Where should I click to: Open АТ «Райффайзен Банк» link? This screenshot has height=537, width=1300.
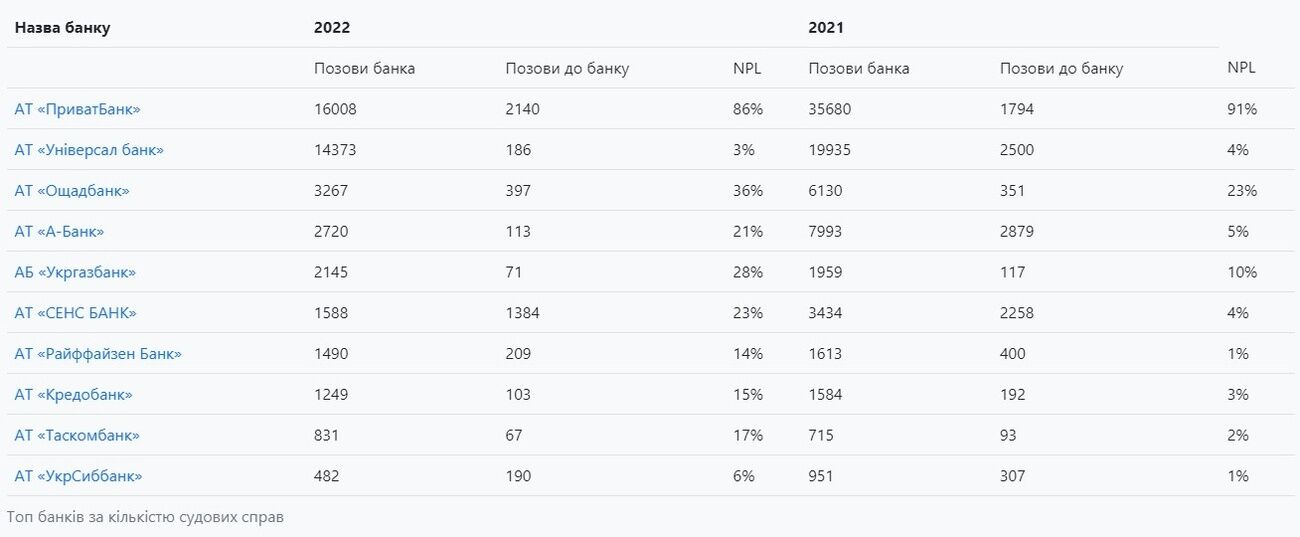tap(98, 354)
